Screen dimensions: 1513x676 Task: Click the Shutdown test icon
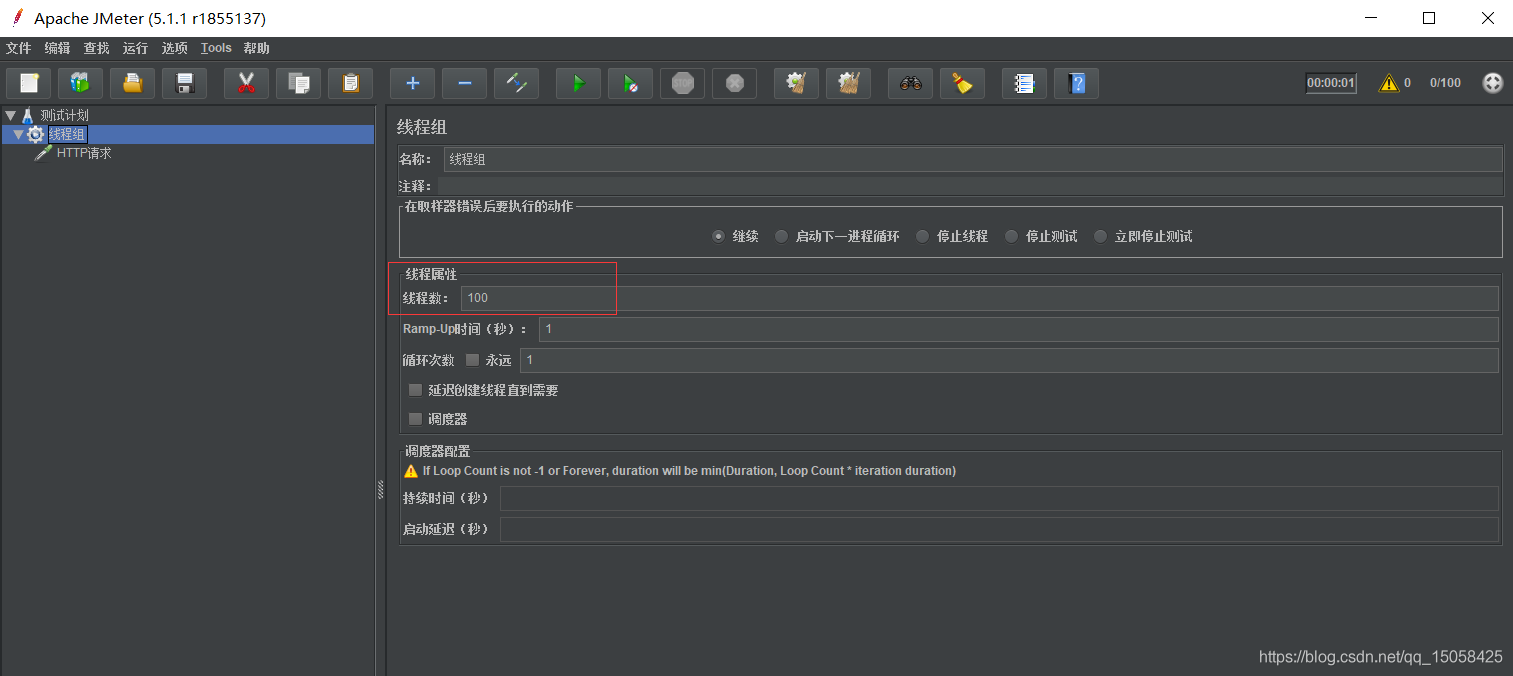734,83
